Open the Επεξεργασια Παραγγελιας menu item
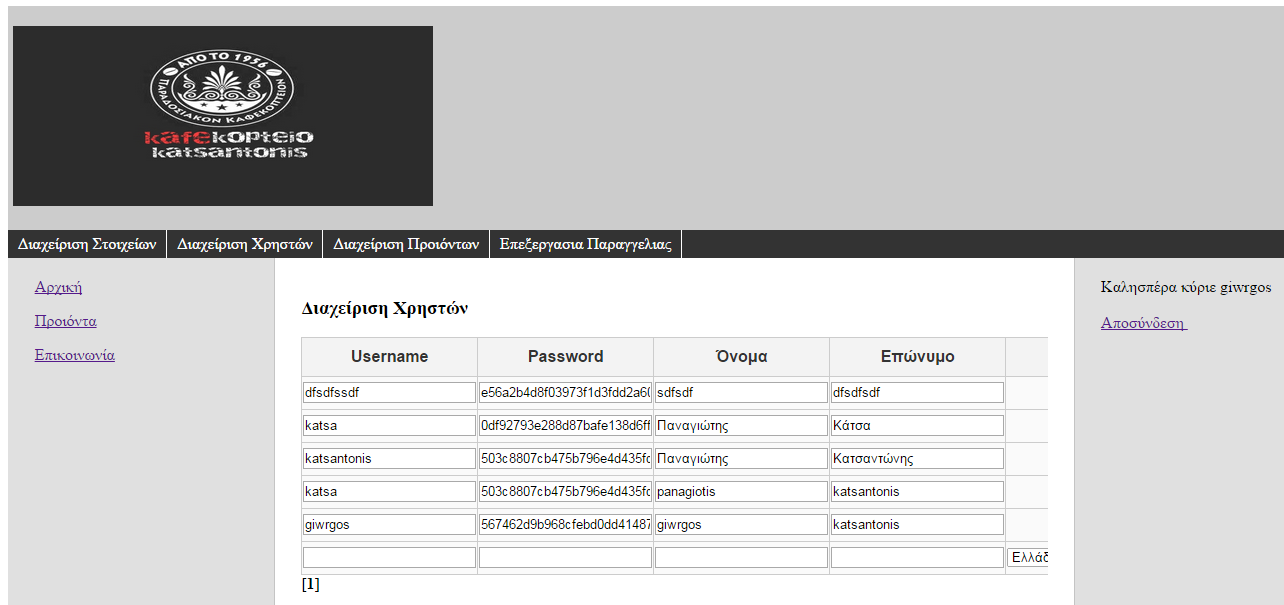The width and height of the screenshot is (1284, 605). point(586,244)
